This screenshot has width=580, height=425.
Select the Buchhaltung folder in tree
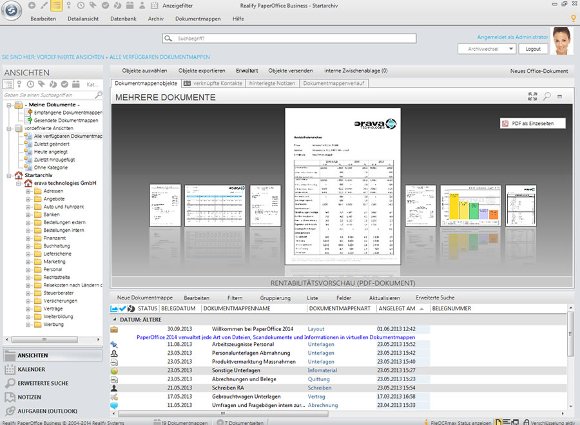click(x=57, y=246)
